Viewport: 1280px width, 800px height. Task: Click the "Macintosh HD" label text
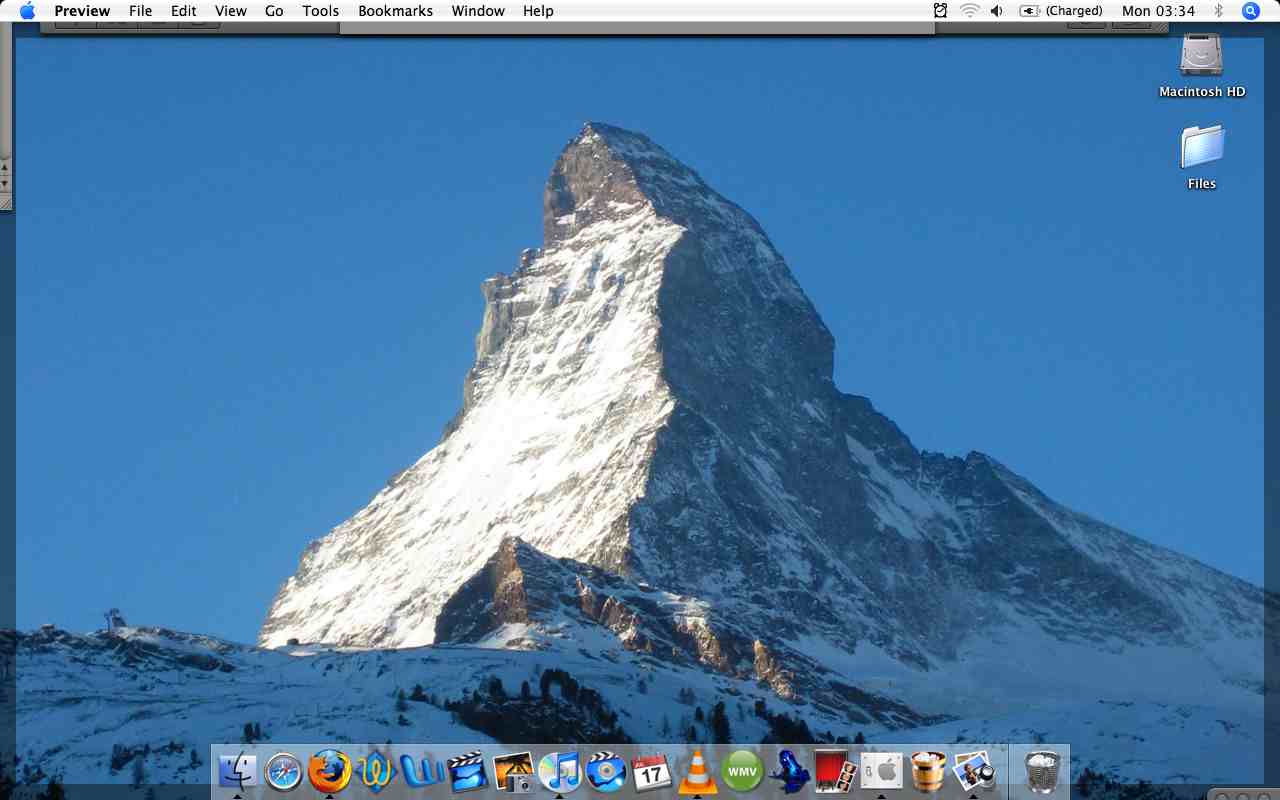click(1202, 91)
